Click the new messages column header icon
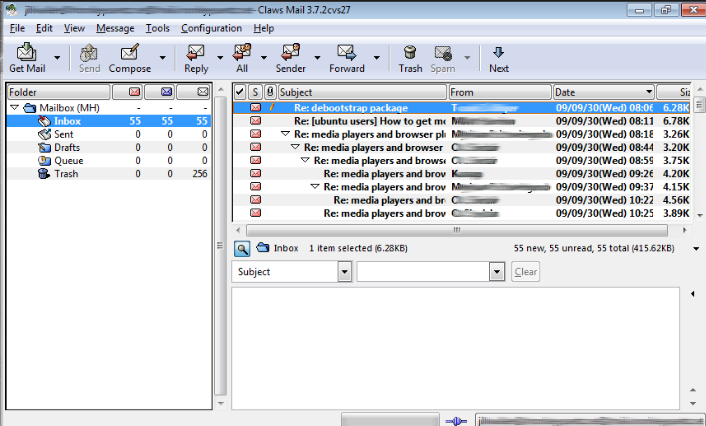This screenshot has width=706, height=426. (x=134, y=92)
